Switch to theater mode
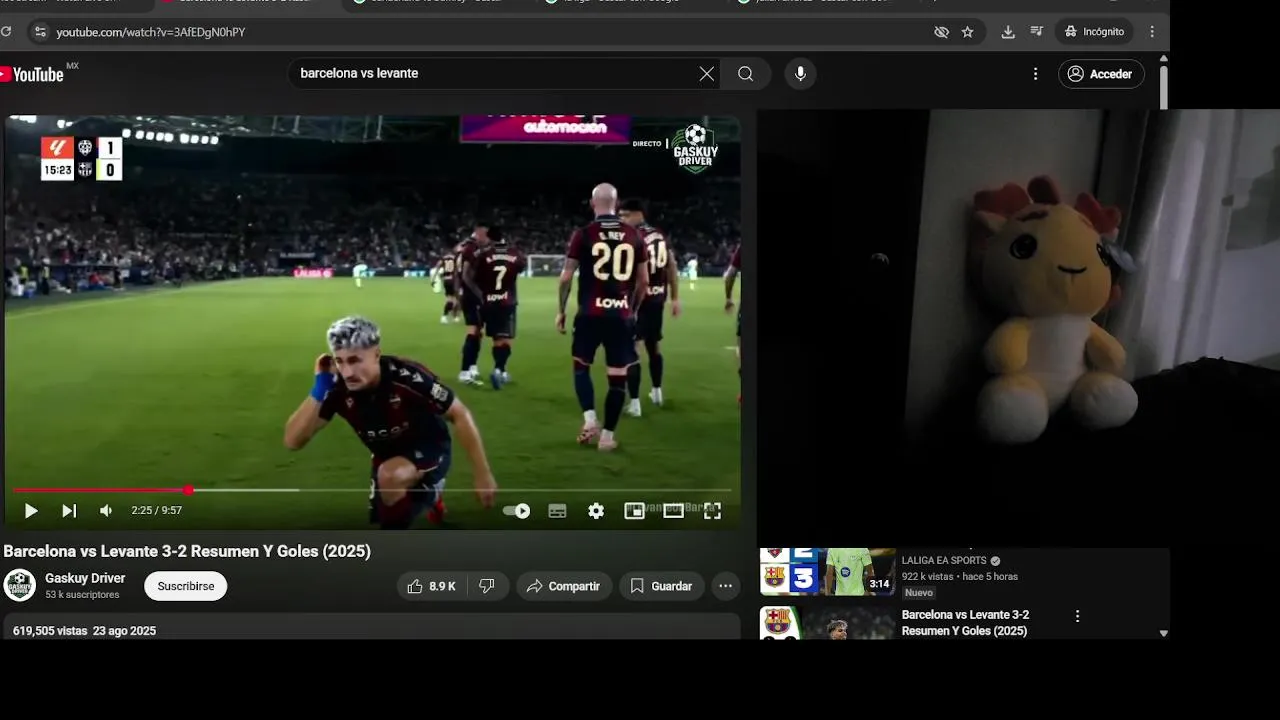 pyautogui.click(x=673, y=511)
